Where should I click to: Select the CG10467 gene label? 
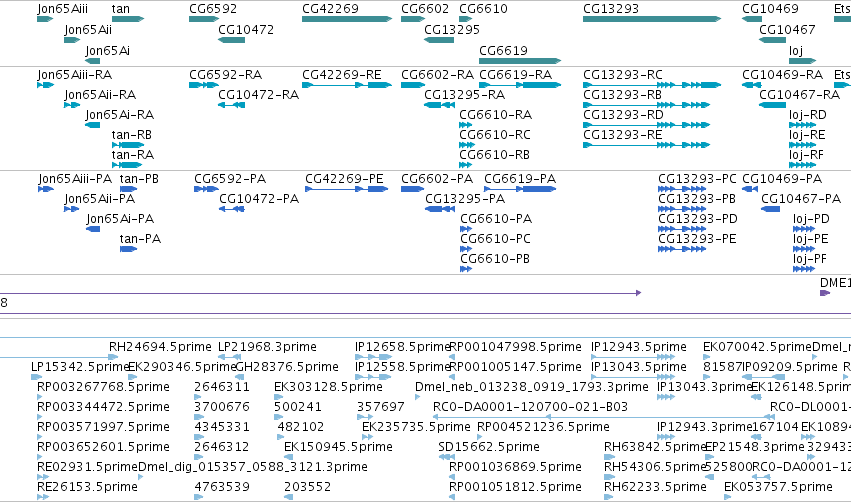click(x=787, y=30)
